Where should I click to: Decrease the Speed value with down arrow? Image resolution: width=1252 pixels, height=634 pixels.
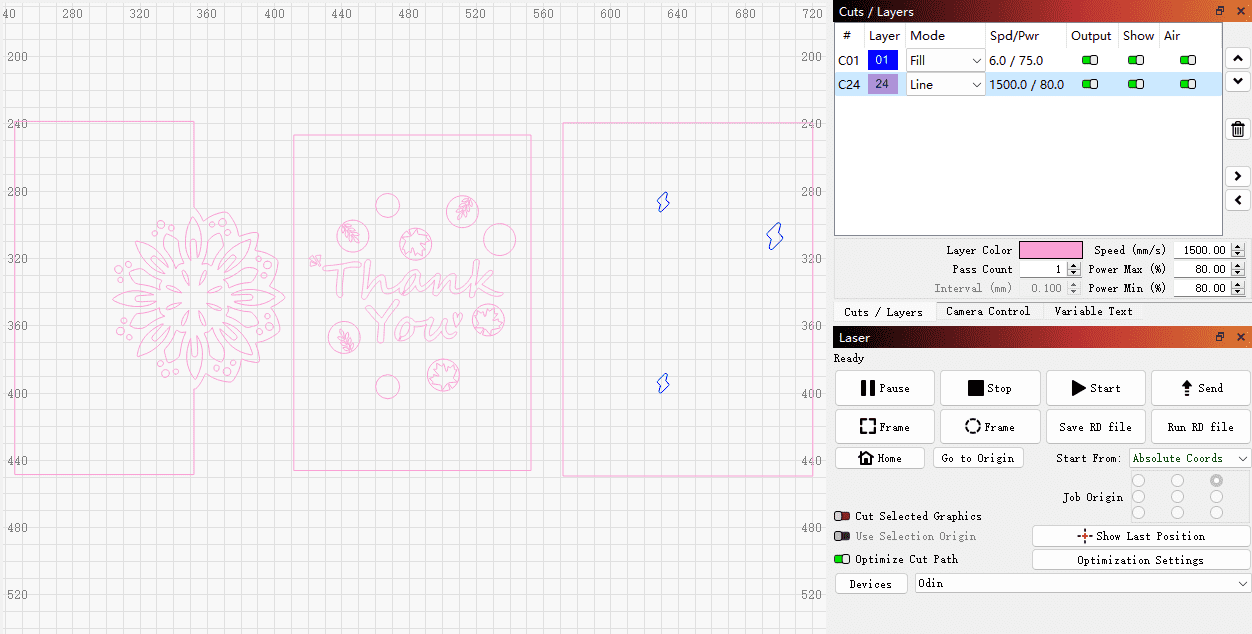click(x=1238, y=254)
